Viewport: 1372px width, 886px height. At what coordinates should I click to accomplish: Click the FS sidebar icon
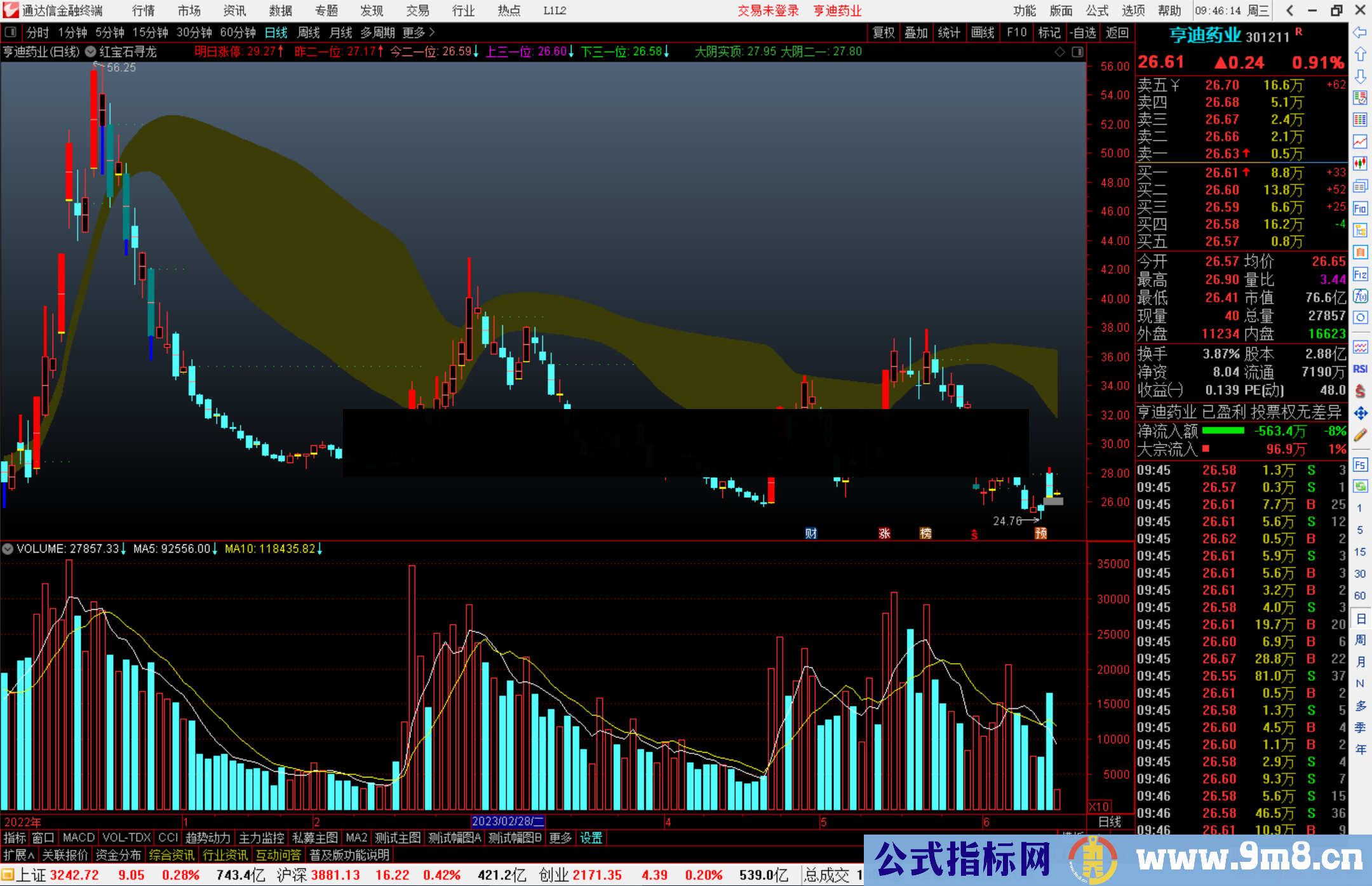(1360, 465)
